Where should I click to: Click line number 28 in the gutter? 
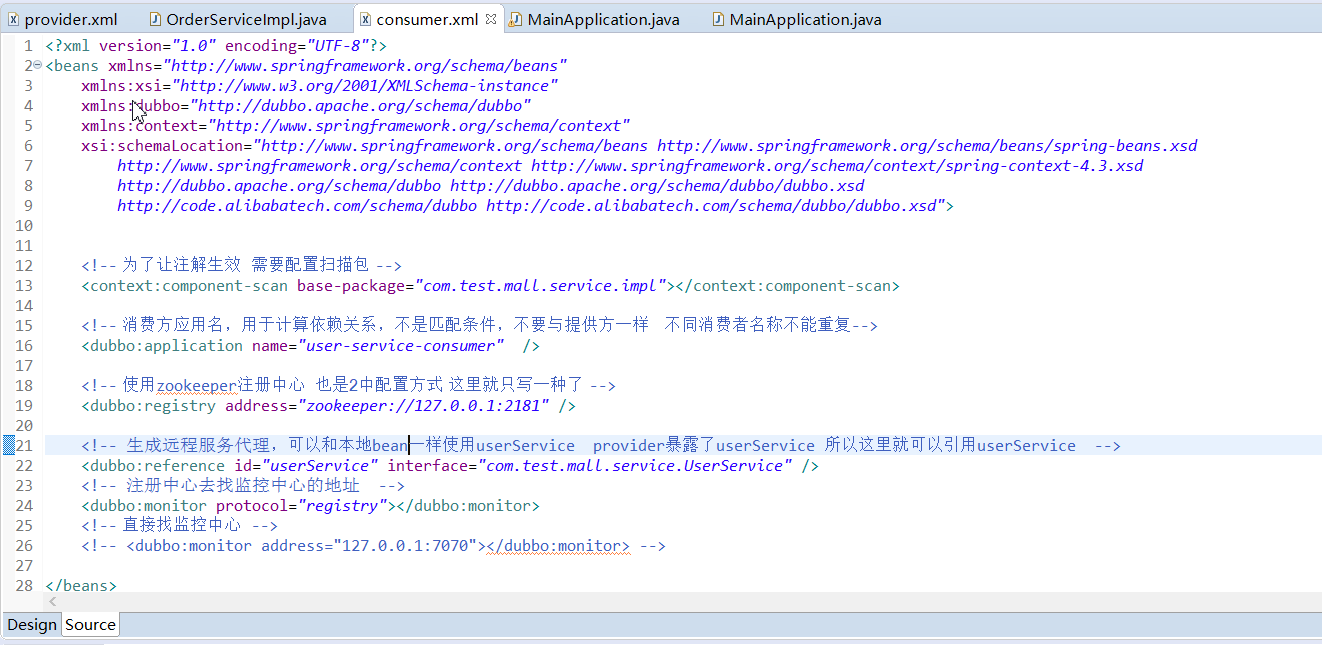point(24,586)
